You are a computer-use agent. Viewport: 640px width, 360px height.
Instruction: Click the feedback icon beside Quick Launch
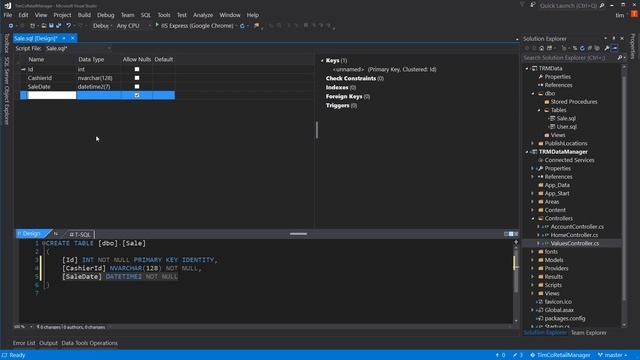533,5
